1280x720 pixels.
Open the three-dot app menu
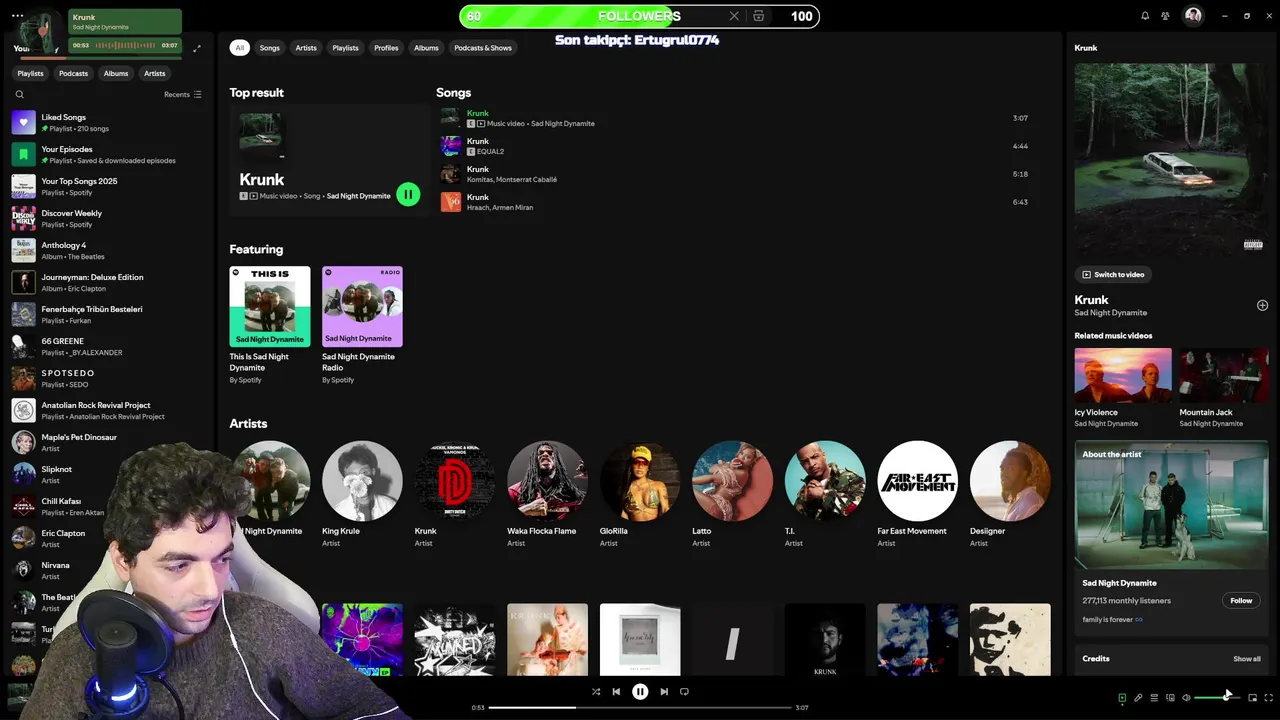pos(17,16)
